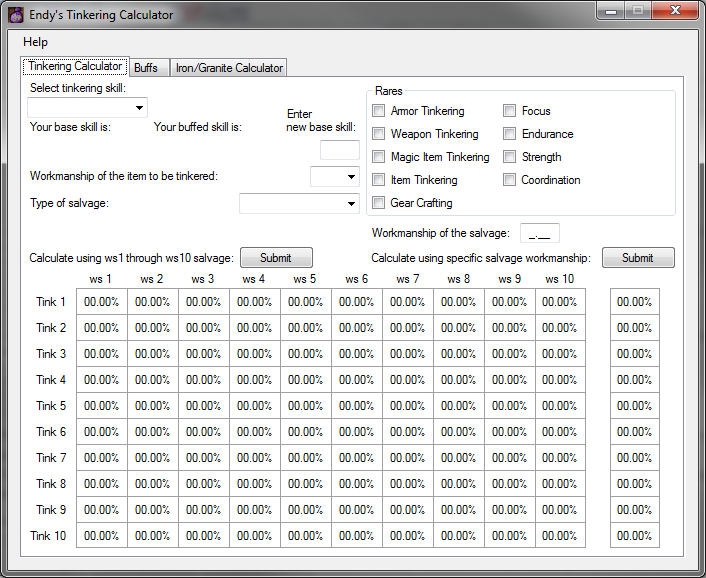Switch to the Buffs tab

point(146,68)
